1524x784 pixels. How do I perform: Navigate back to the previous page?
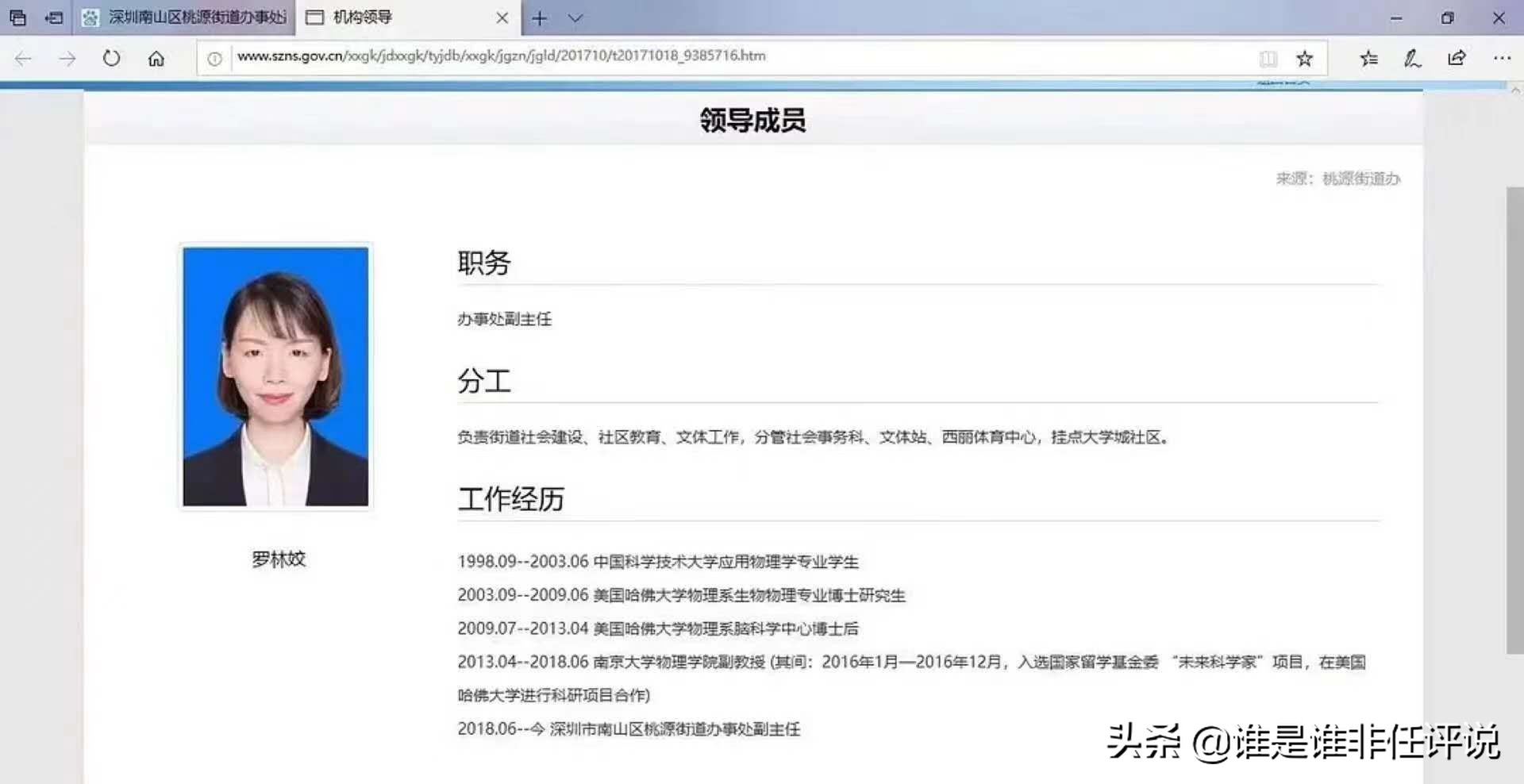click(x=23, y=58)
